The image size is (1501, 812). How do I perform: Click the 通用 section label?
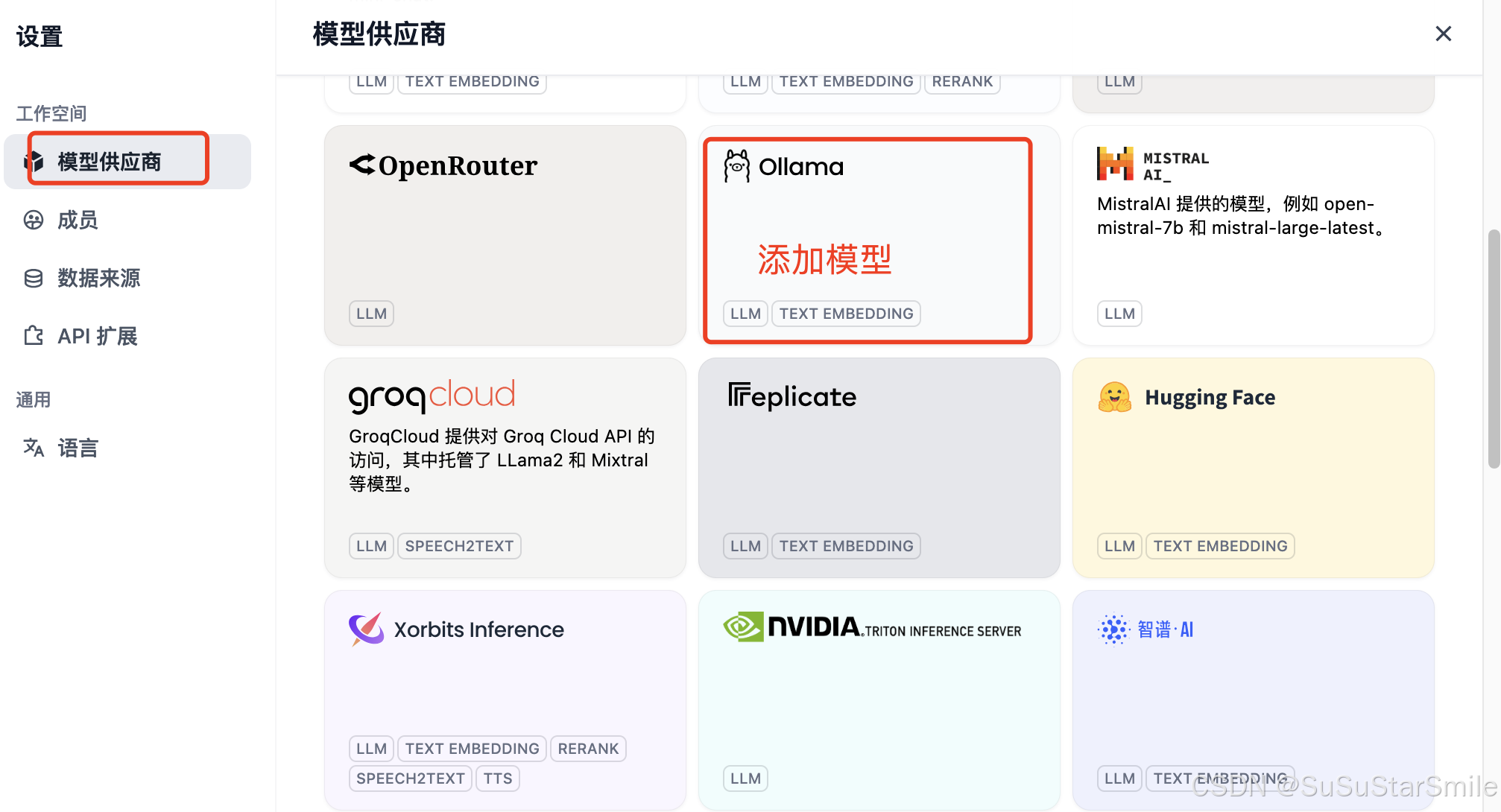pos(34,400)
